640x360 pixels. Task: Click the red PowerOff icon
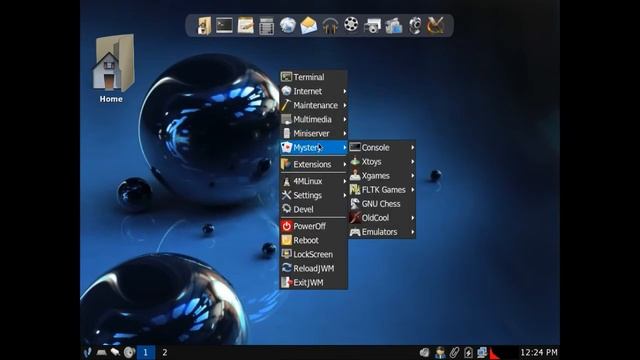click(287, 226)
